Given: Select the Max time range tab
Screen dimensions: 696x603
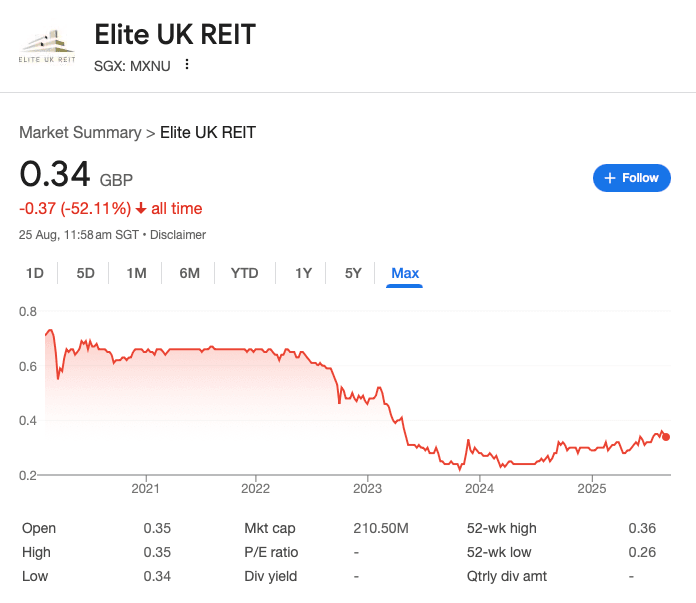Looking at the screenshot, I should [x=405, y=273].
